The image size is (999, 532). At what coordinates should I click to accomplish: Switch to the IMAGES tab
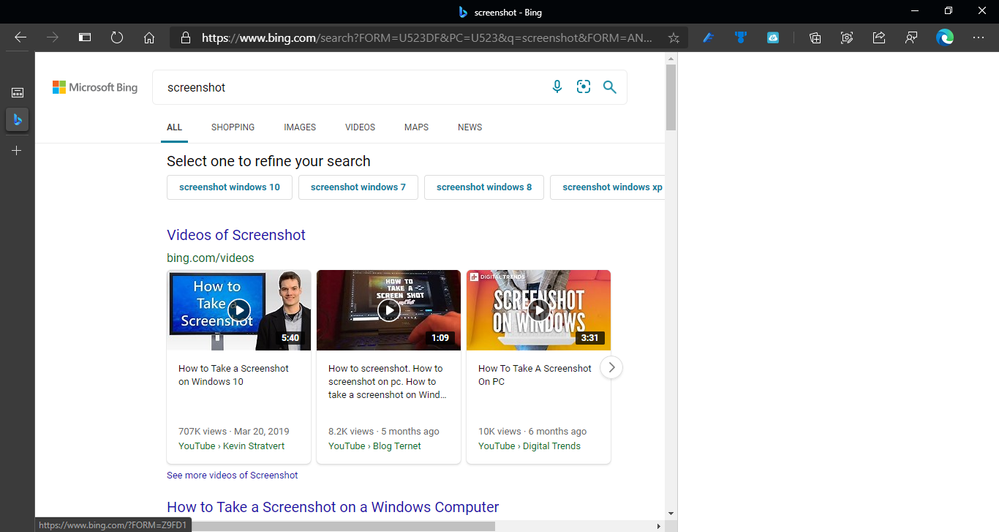tap(299, 127)
